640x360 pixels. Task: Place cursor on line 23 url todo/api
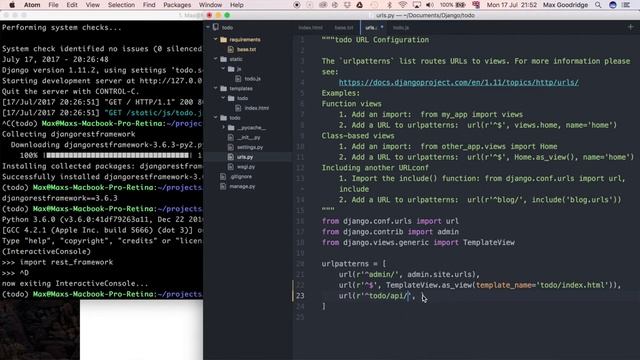[x=377, y=296]
